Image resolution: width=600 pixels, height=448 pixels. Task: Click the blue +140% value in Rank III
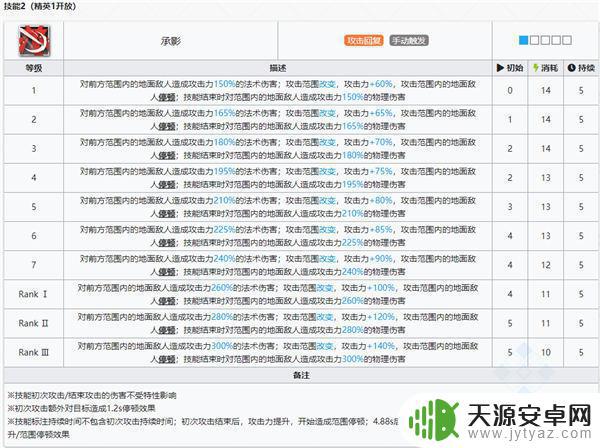[x=381, y=346]
